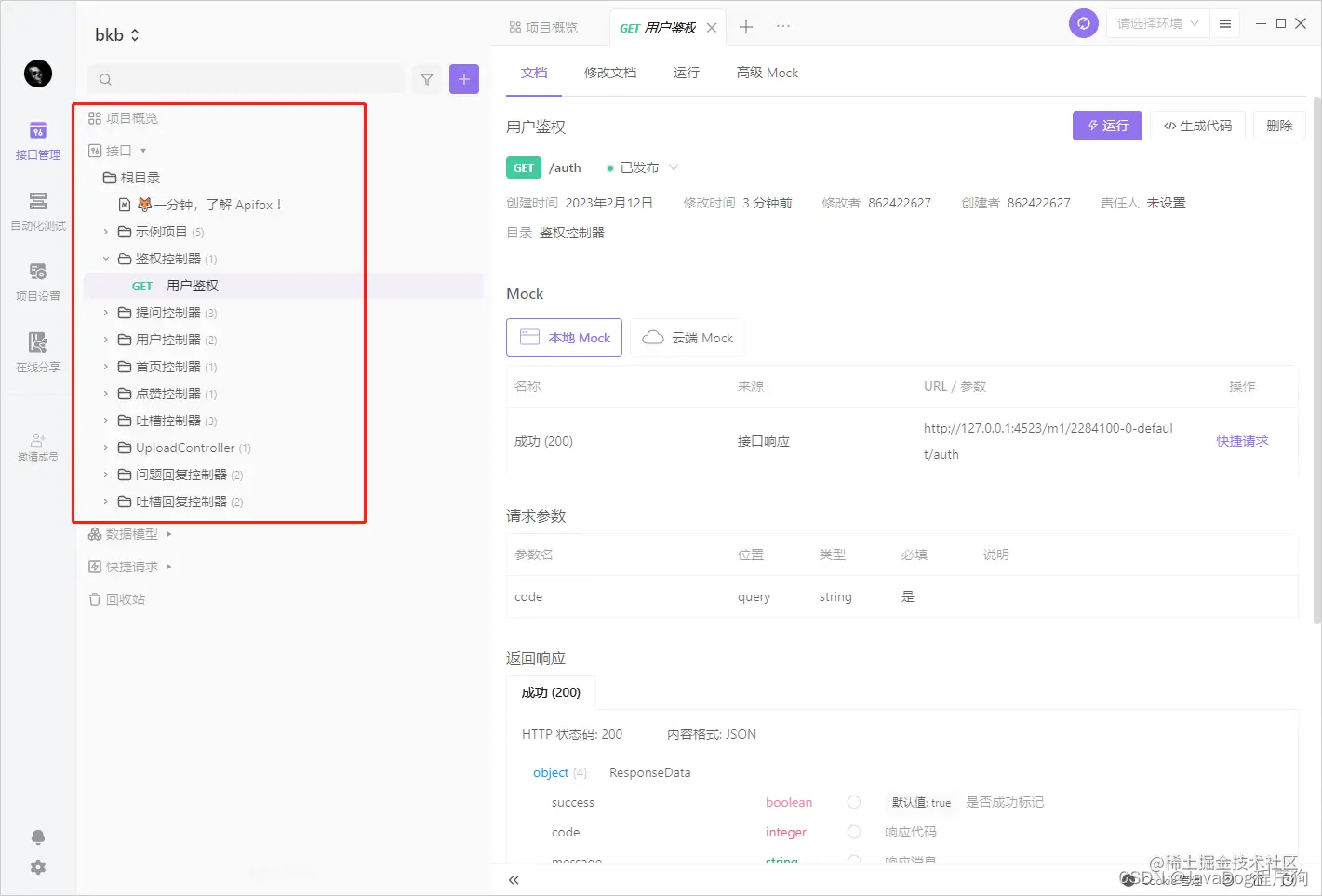Switch to the 高级 Mock tab
This screenshot has width=1322, height=896.
point(766,72)
